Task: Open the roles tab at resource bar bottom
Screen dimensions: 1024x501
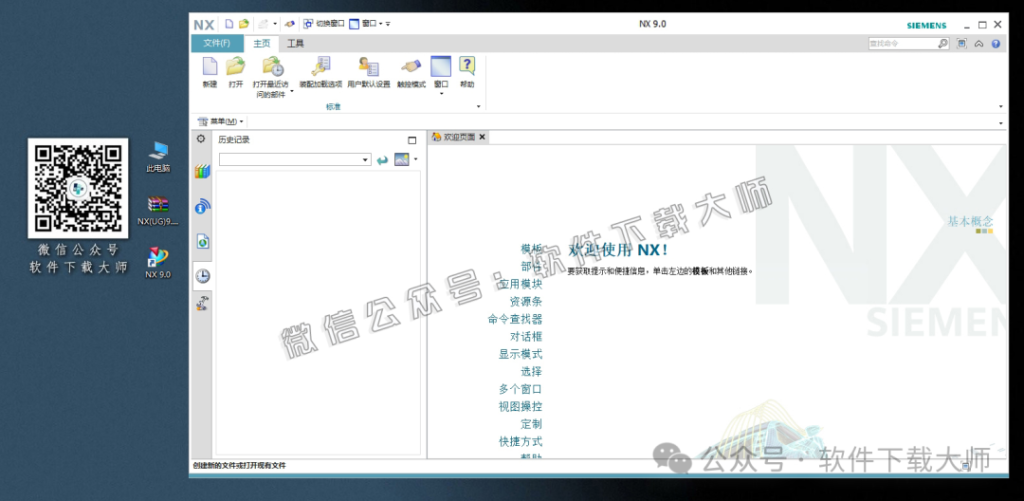Action: pyautogui.click(x=202, y=303)
